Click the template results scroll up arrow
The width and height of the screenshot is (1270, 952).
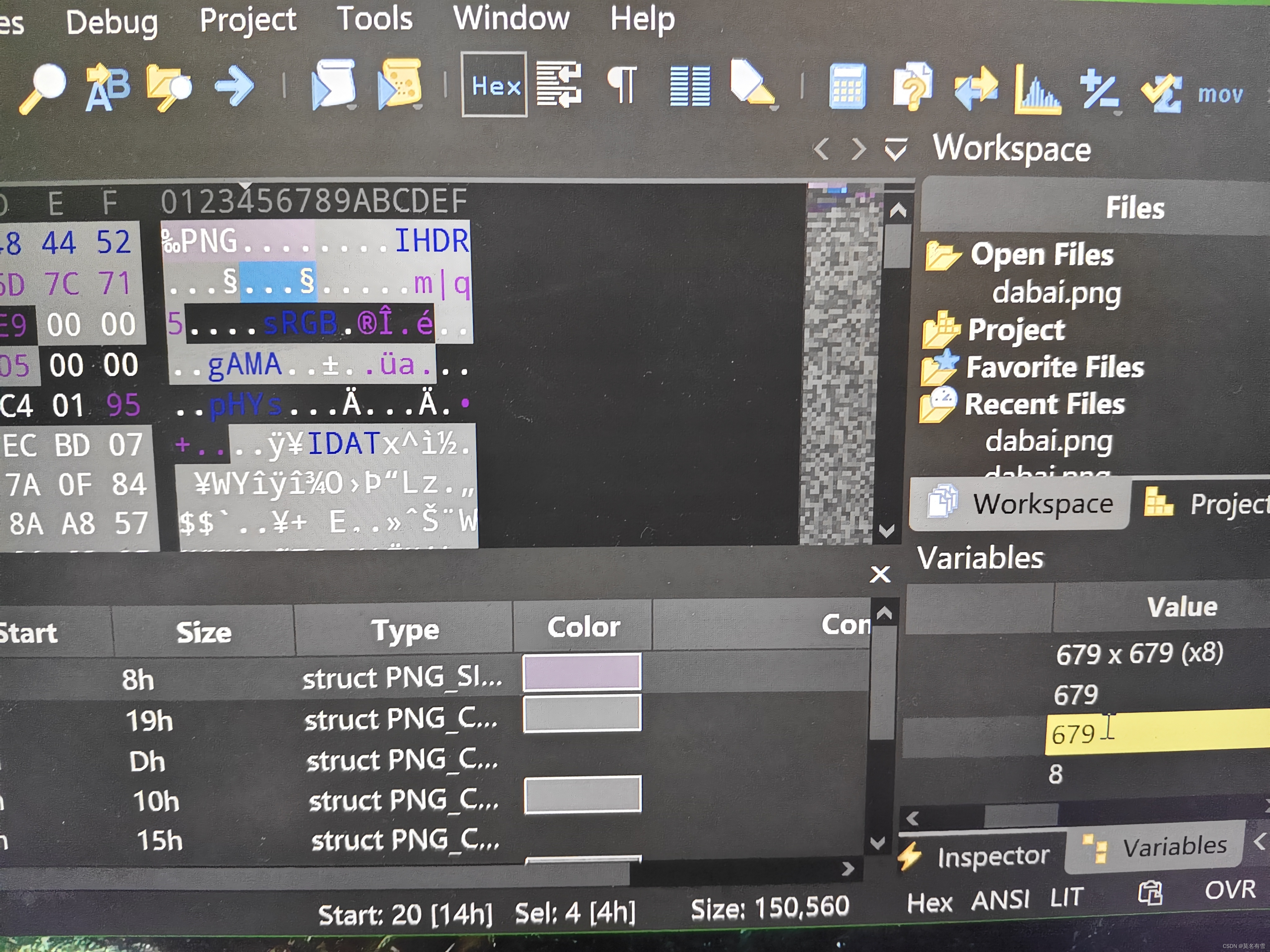(884, 613)
